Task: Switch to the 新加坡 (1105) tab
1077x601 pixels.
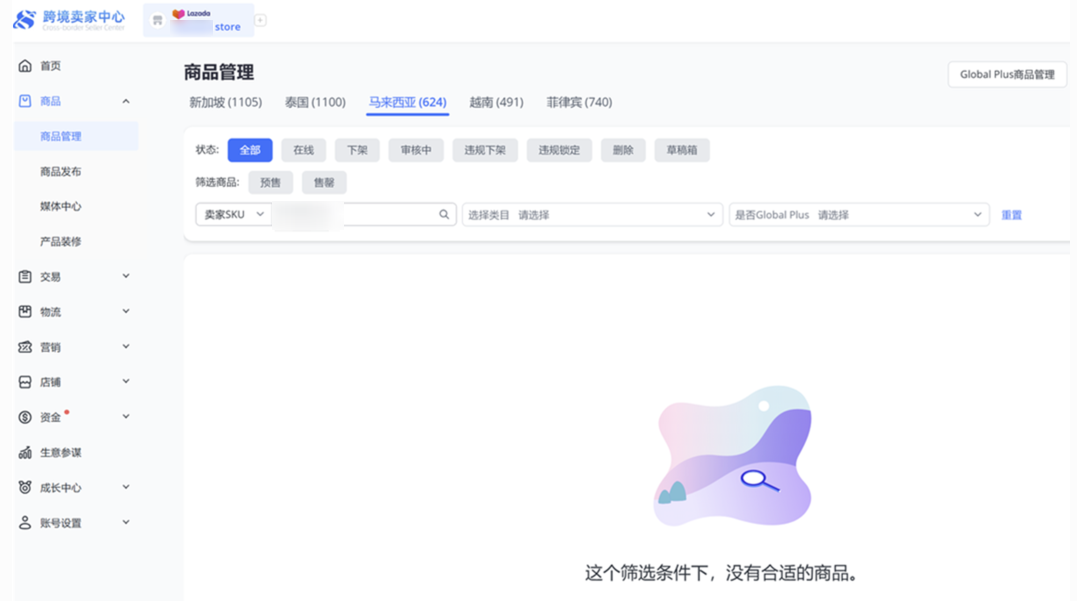Action: (225, 102)
